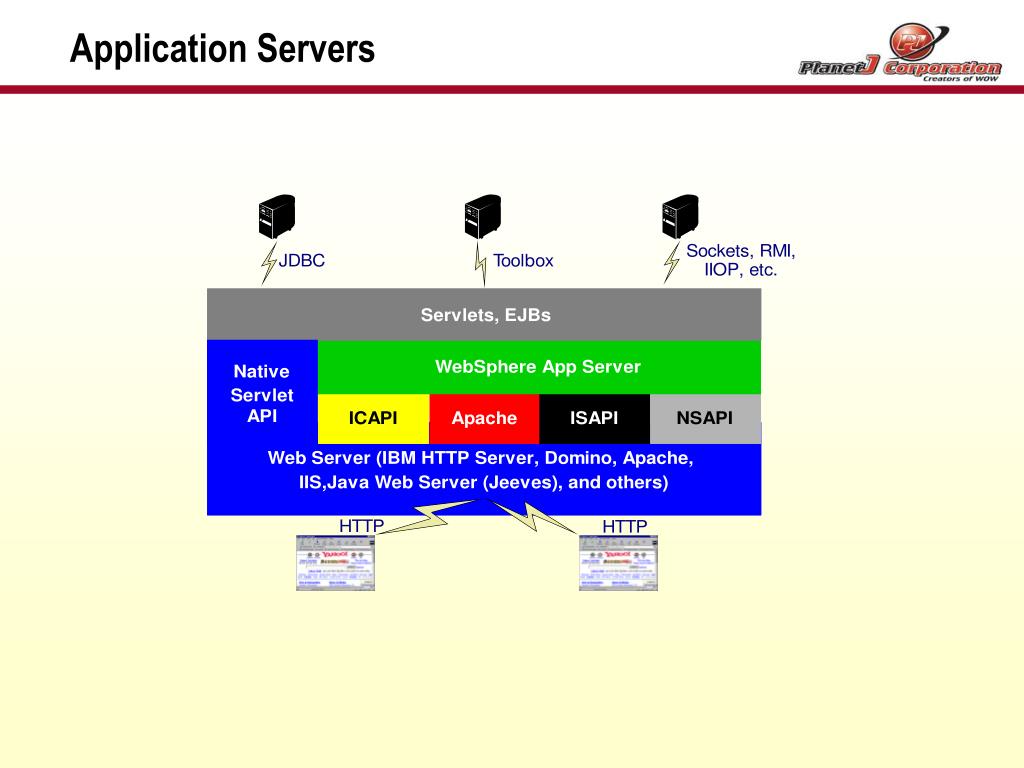Select the browser thumbnail under left HTTP
This screenshot has width=1024, height=768.
(336, 563)
